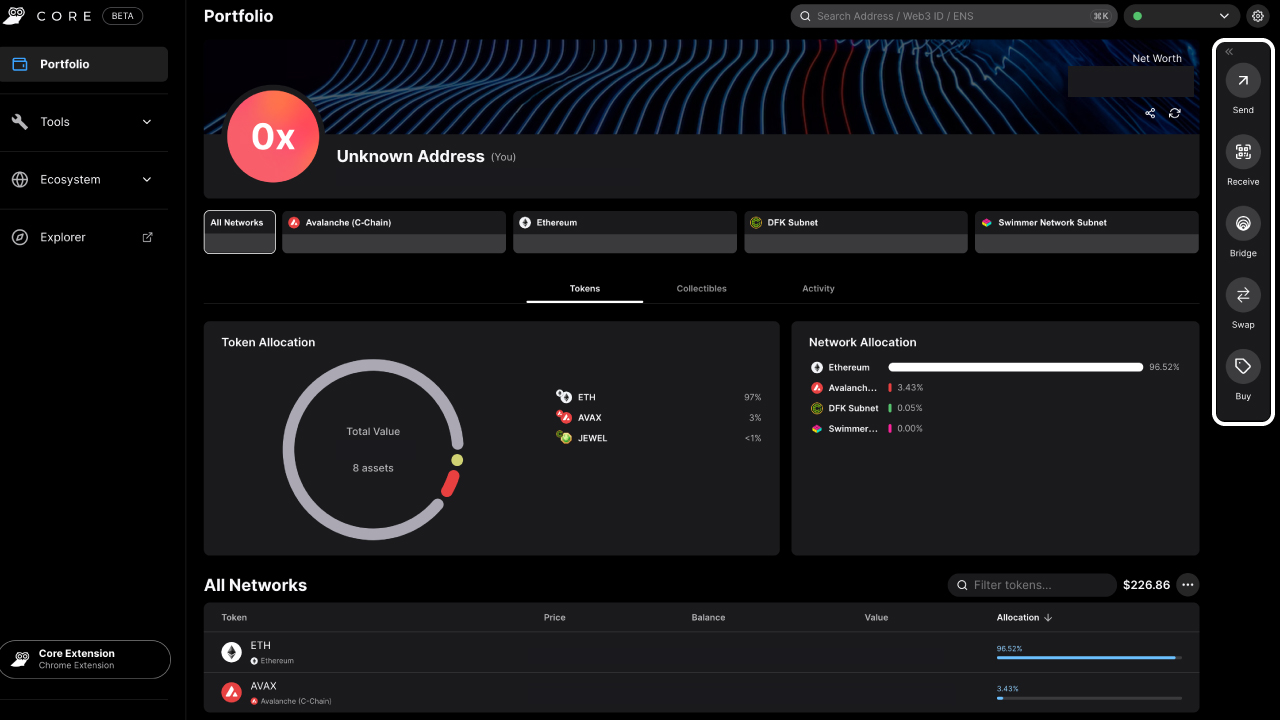1280x720 pixels.
Task: Click the ETH token icon in table row
Action: (231, 652)
